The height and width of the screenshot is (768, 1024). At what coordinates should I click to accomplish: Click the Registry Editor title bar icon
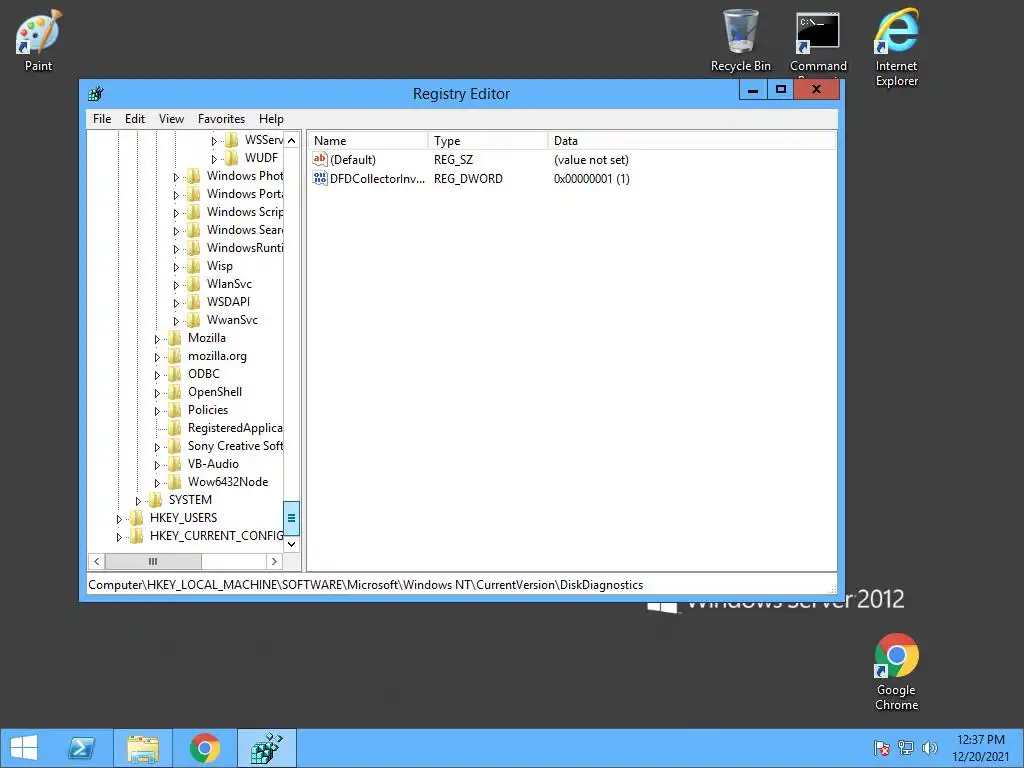click(x=96, y=93)
